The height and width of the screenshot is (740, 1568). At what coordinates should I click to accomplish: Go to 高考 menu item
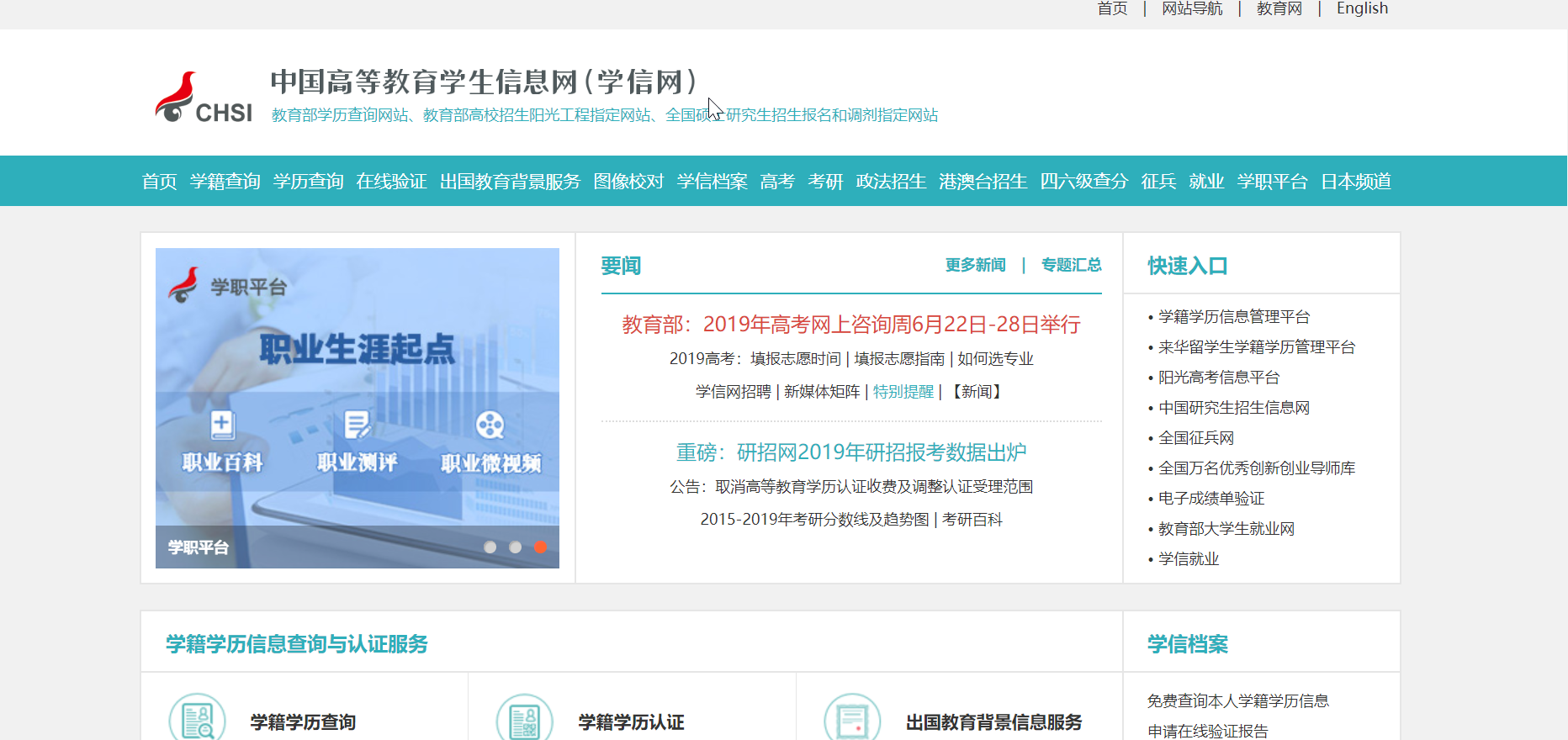(777, 182)
